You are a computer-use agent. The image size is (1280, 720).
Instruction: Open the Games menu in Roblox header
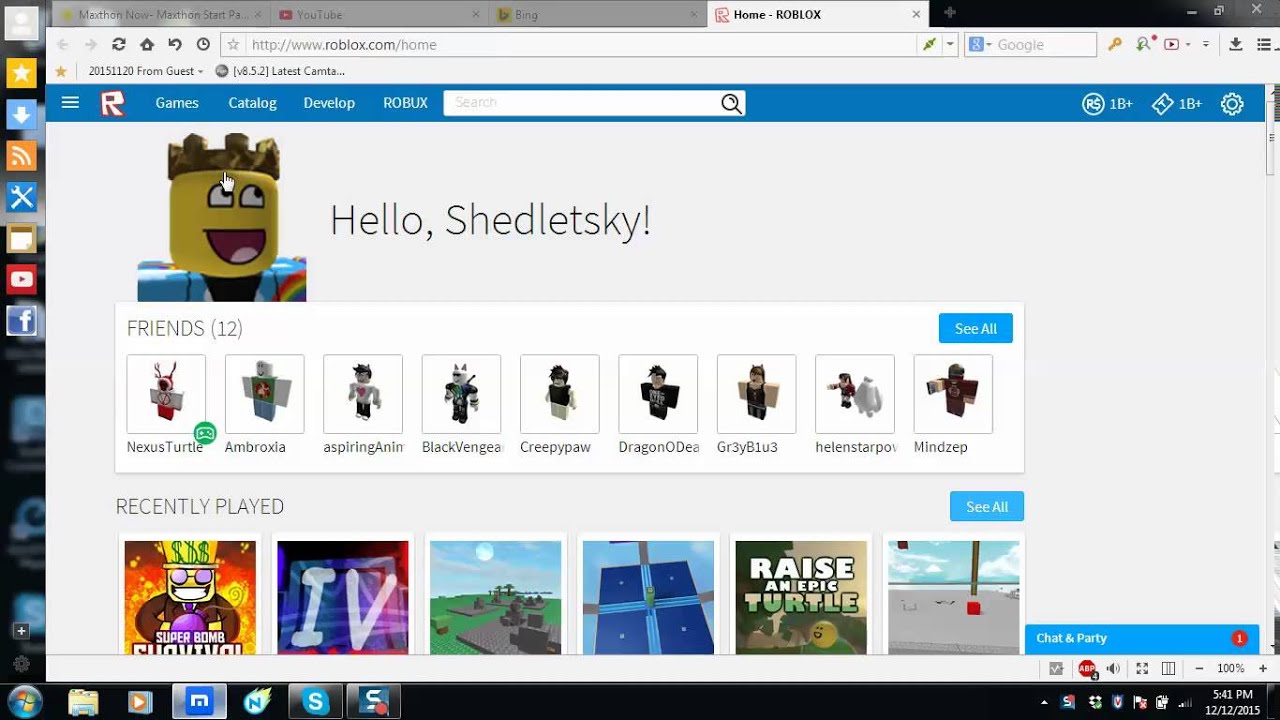point(177,103)
